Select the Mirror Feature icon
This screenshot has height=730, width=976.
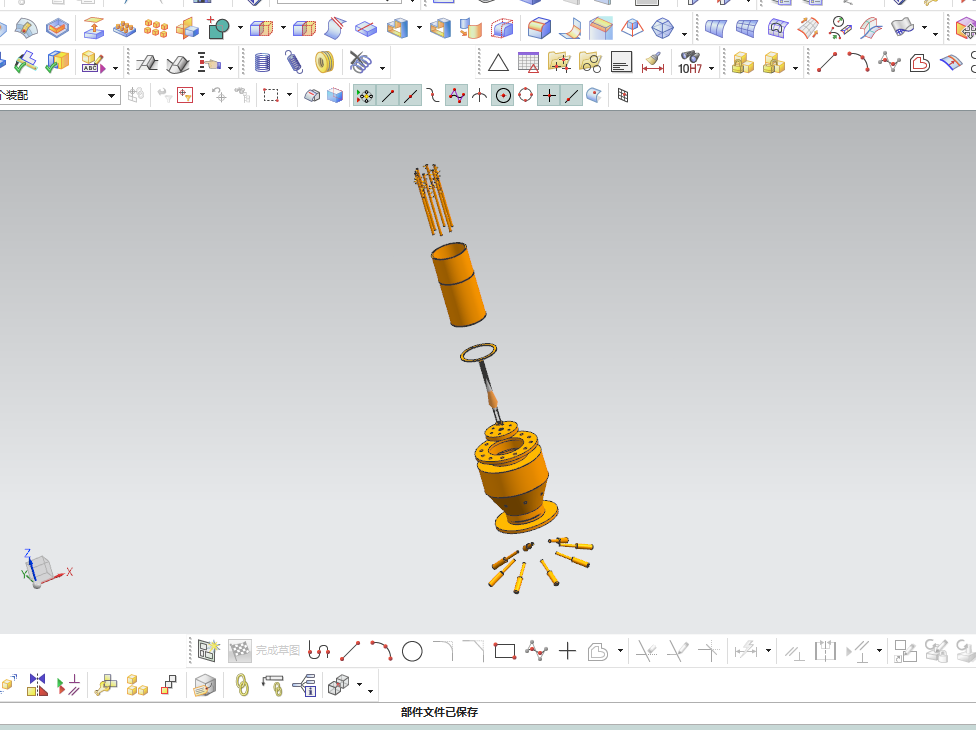pyautogui.click(x=187, y=28)
